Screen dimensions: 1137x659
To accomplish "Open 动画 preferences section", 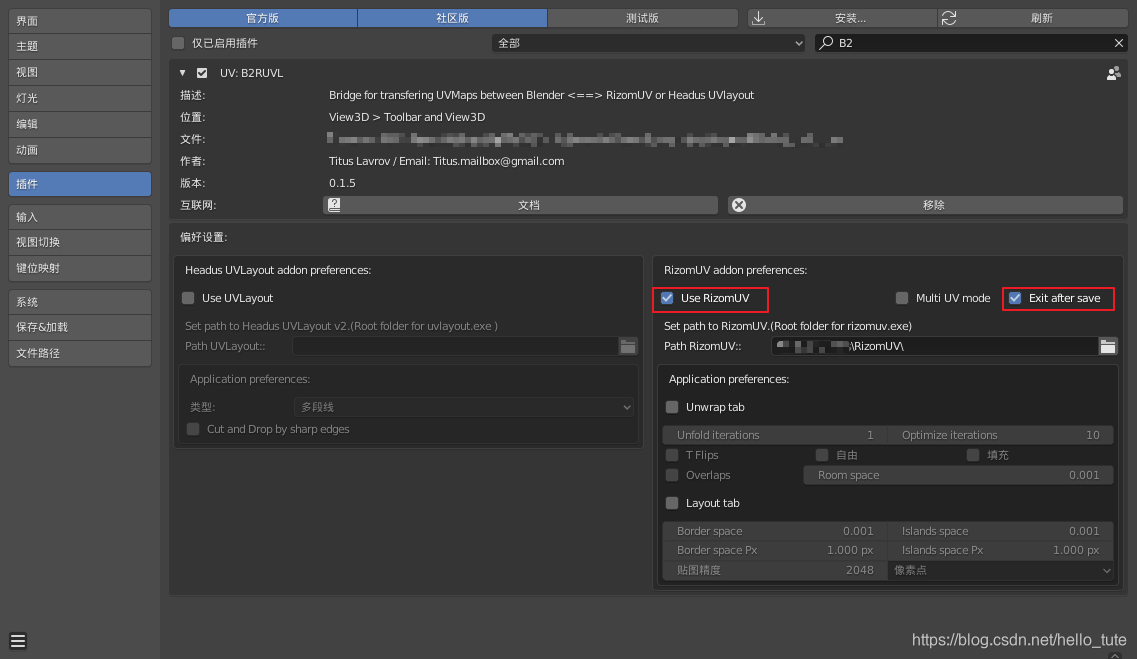I will [80, 150].
